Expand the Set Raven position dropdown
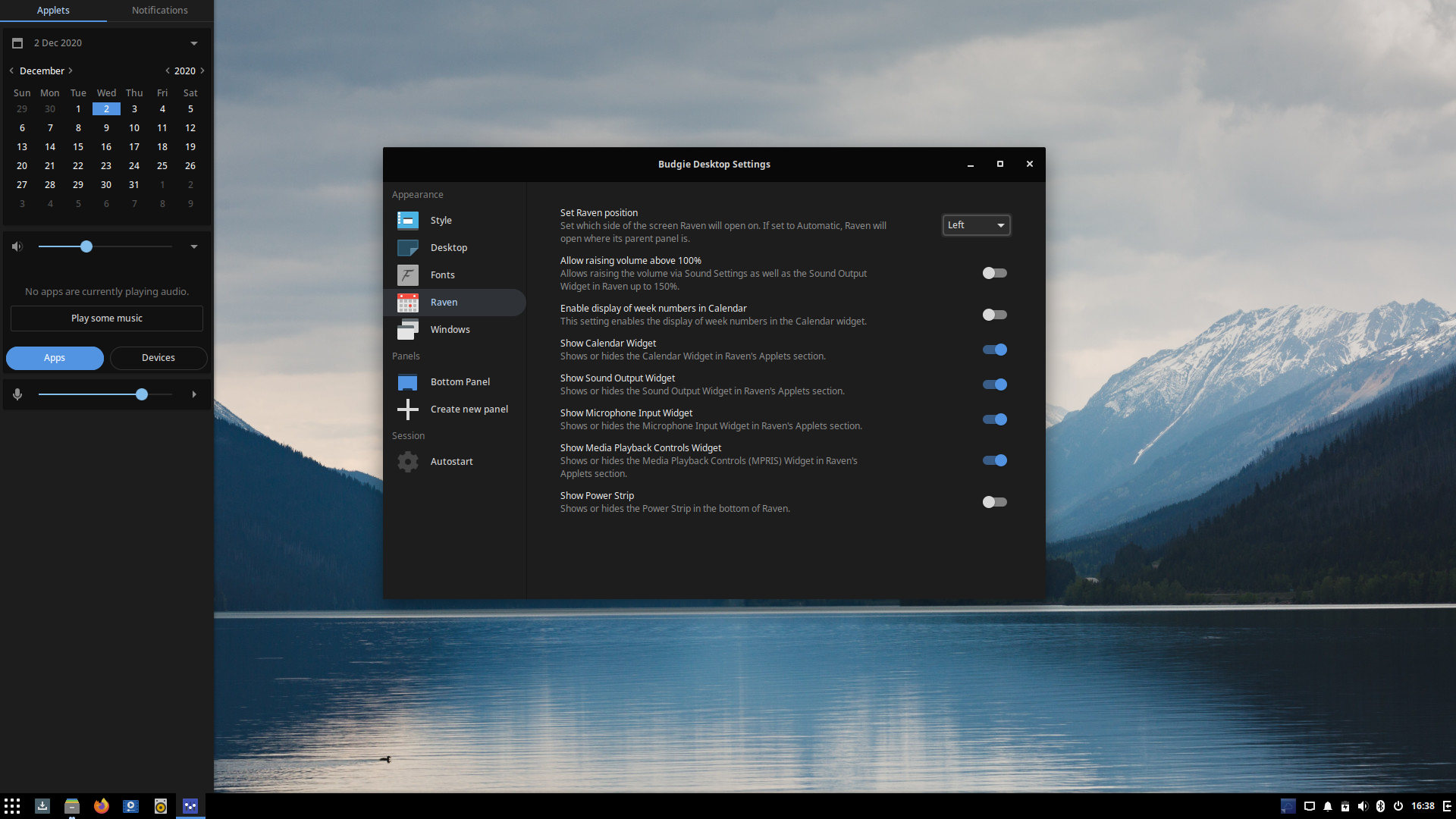 (976, 224)
